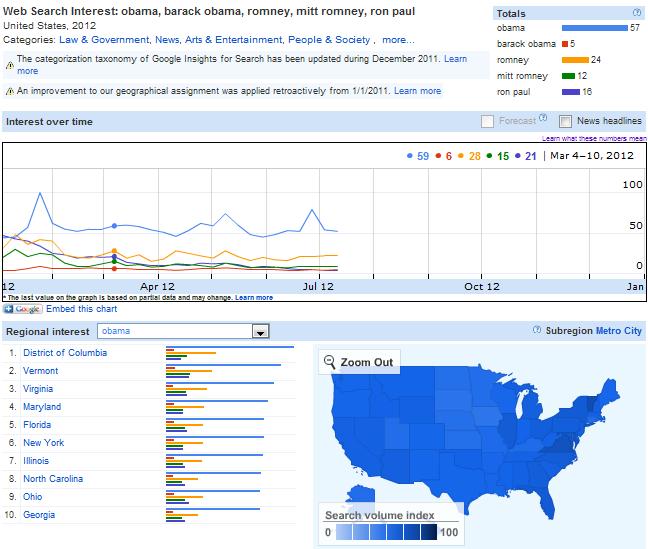
Task: Click the blue obama totals bar
Action: tap(595, 28)
